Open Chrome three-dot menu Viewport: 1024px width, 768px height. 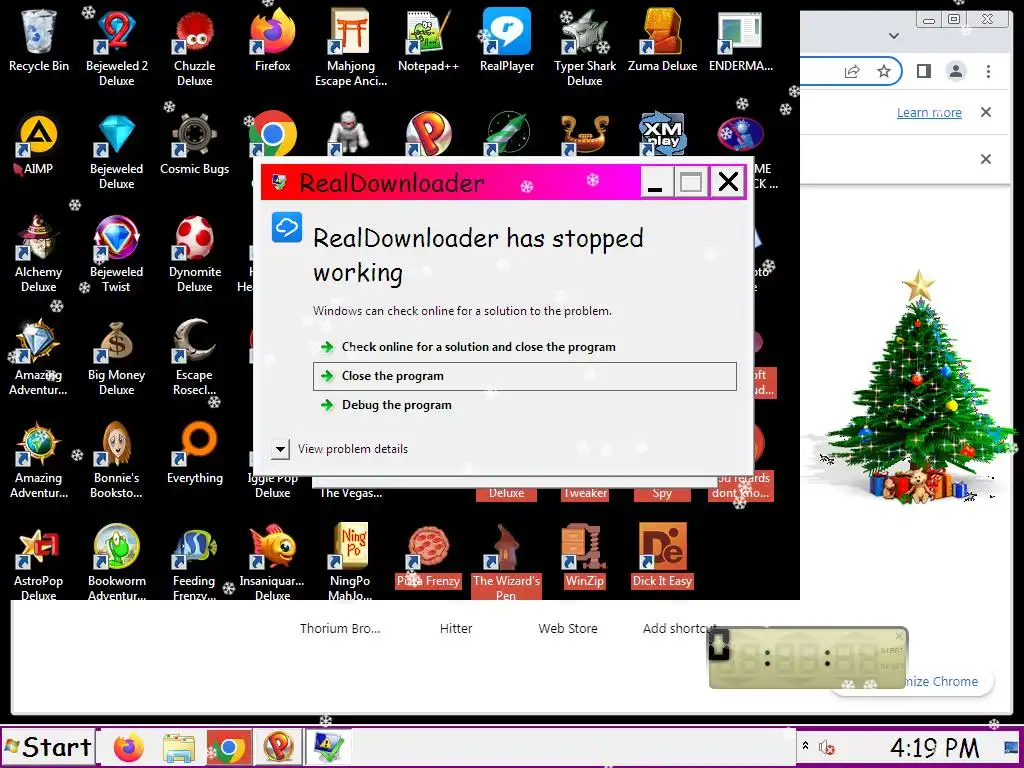988,71
